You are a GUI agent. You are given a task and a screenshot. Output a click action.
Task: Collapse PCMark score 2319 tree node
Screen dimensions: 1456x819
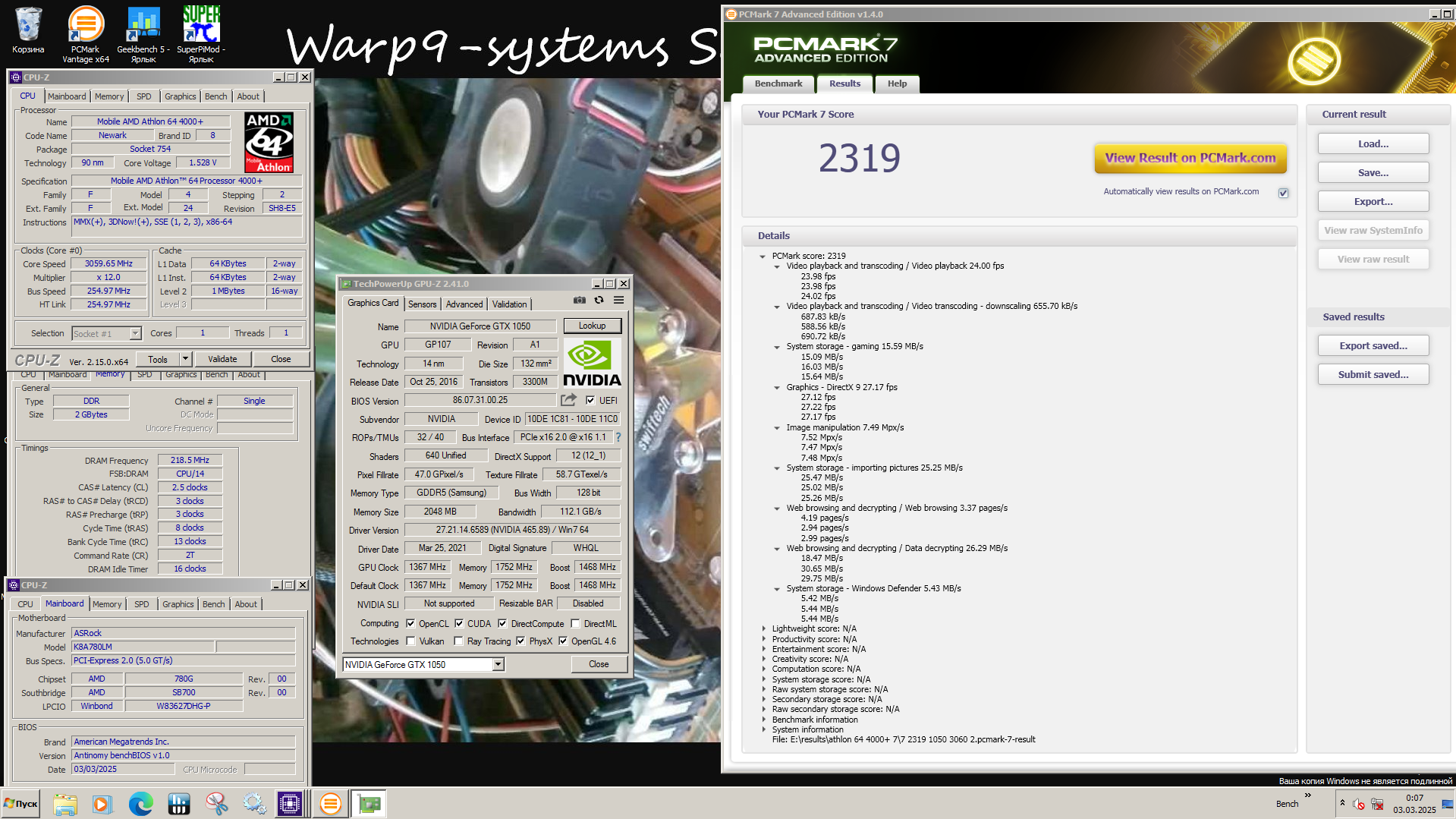tap(763, 257)
